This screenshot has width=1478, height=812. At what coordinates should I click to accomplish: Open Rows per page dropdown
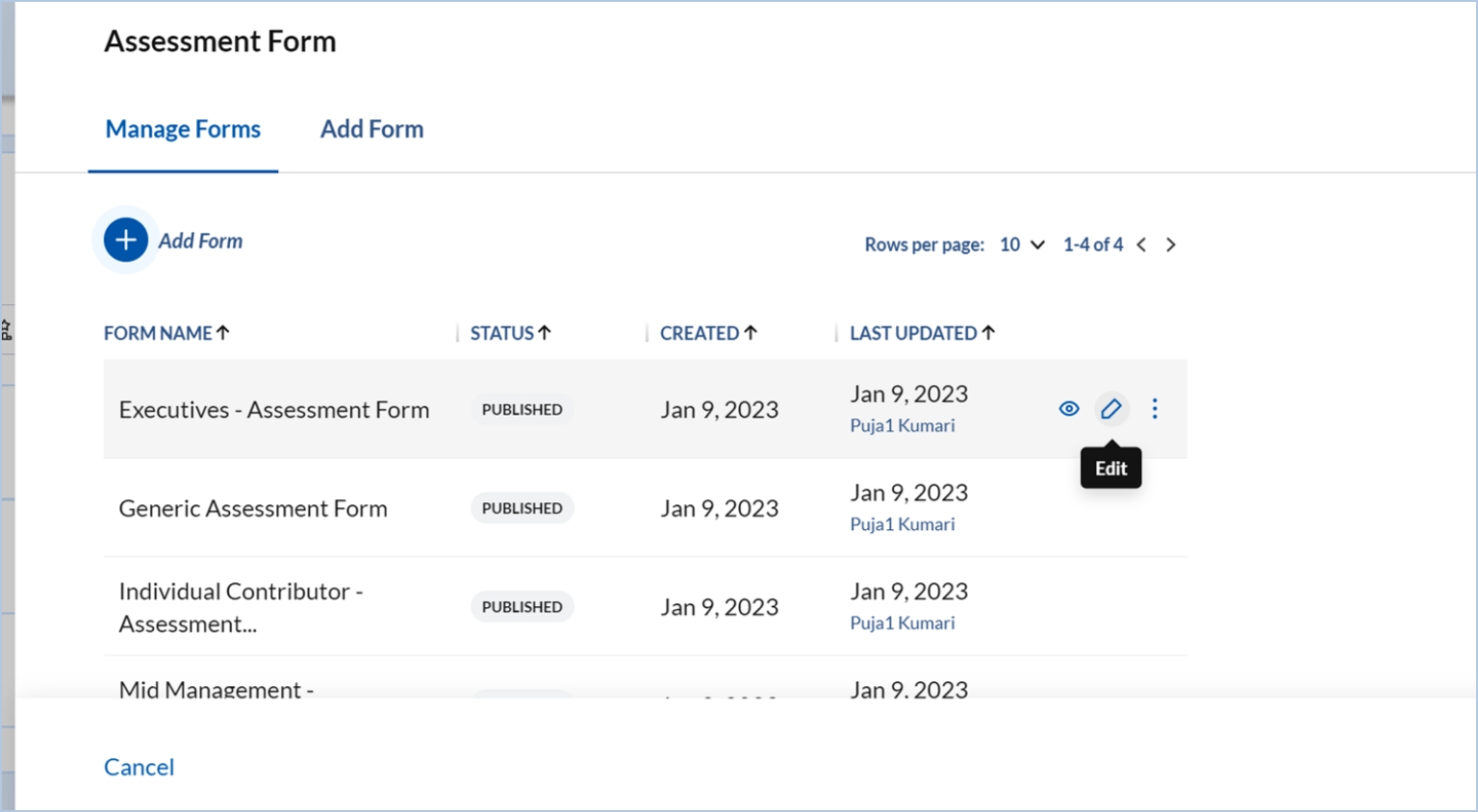tap(1023, 245)
